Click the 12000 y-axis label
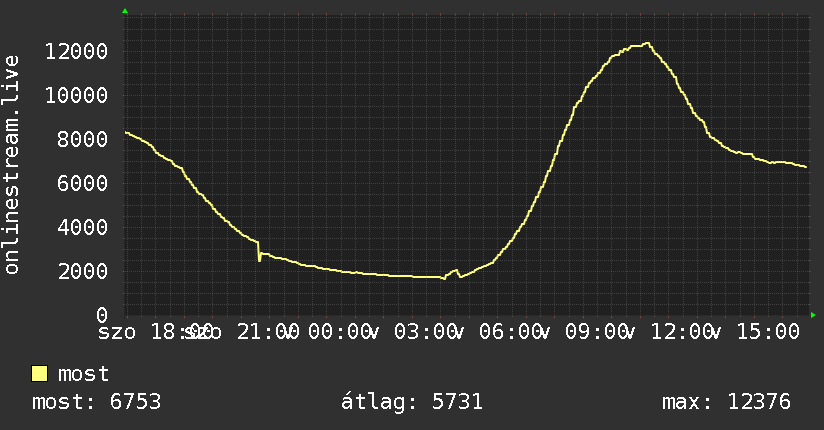 pos(76,52)
